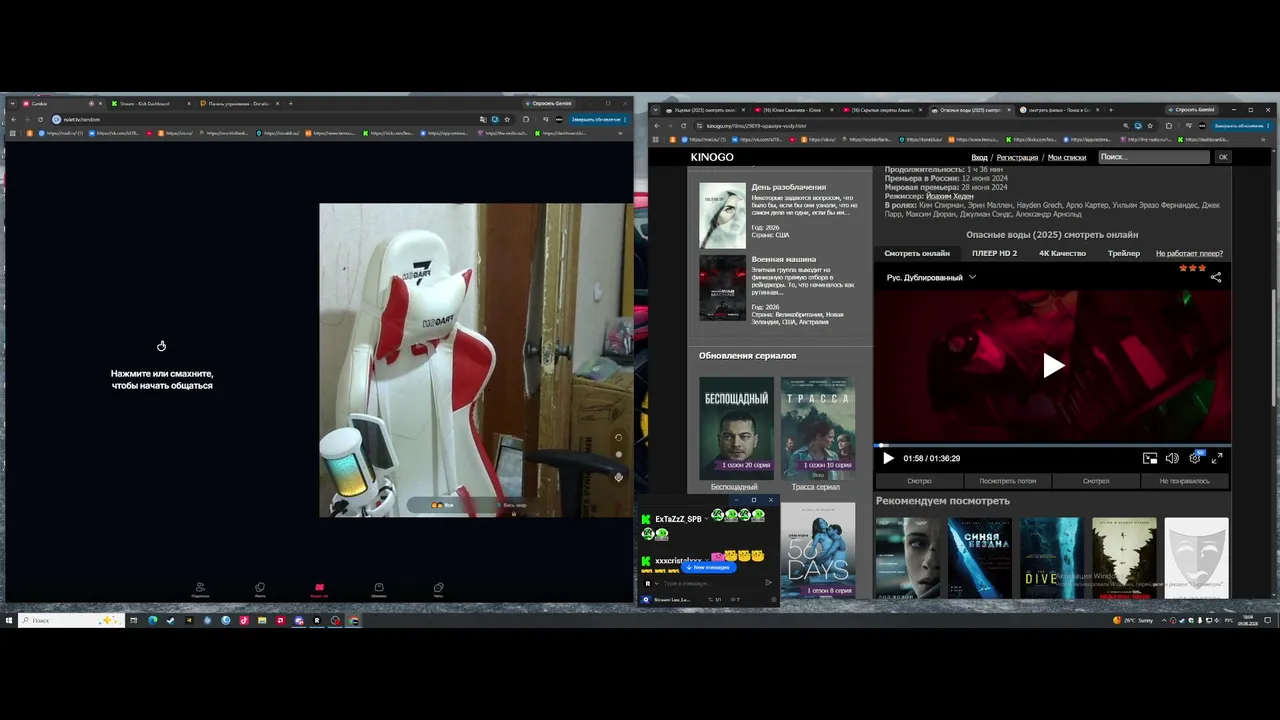Go back in the left browser window
1280x720 pixels.
pos(13,119)
